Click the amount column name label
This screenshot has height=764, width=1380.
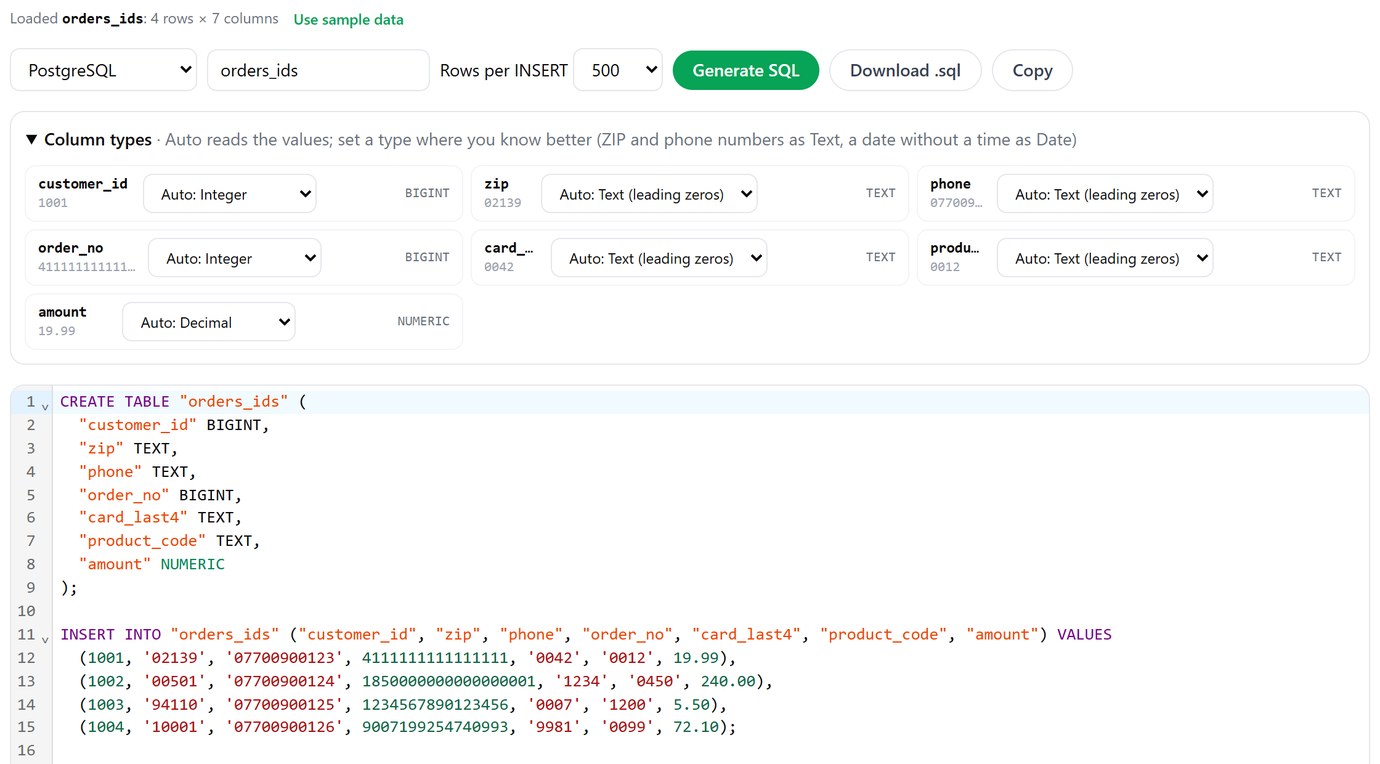click(x=62, y=312)
